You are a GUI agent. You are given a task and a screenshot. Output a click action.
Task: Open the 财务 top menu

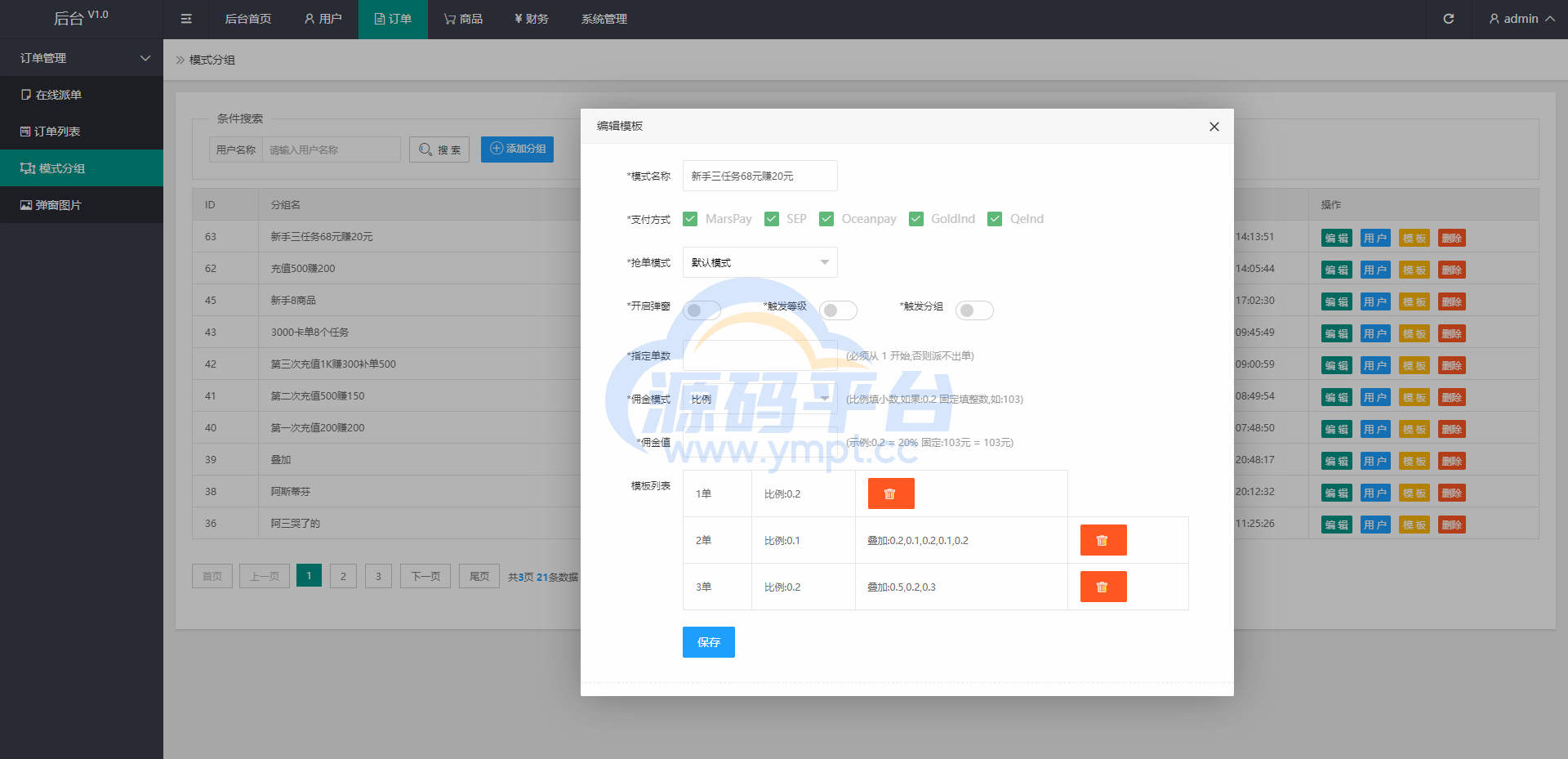point(532,19)
